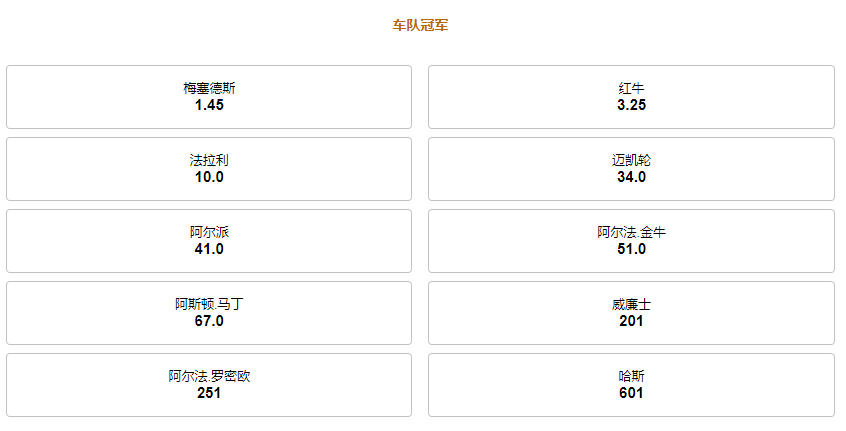Click the 1.45 odds value
Viewport: 846px width, 431px height.
pyautogui.click(x=209, y=105)
